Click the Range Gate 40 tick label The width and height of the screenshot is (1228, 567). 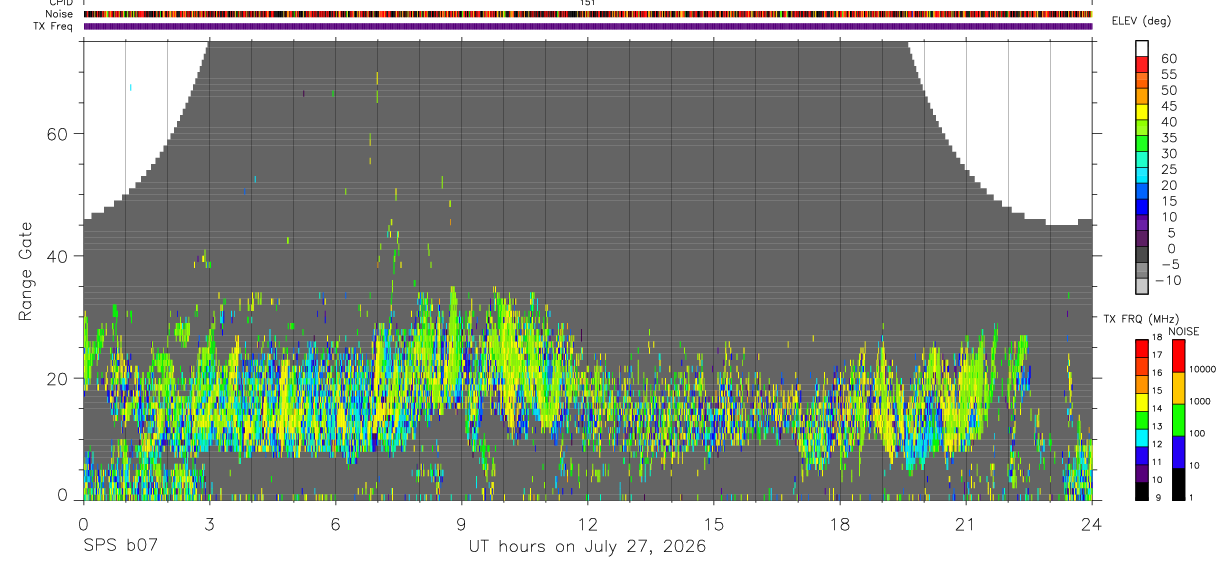[60, 256]
